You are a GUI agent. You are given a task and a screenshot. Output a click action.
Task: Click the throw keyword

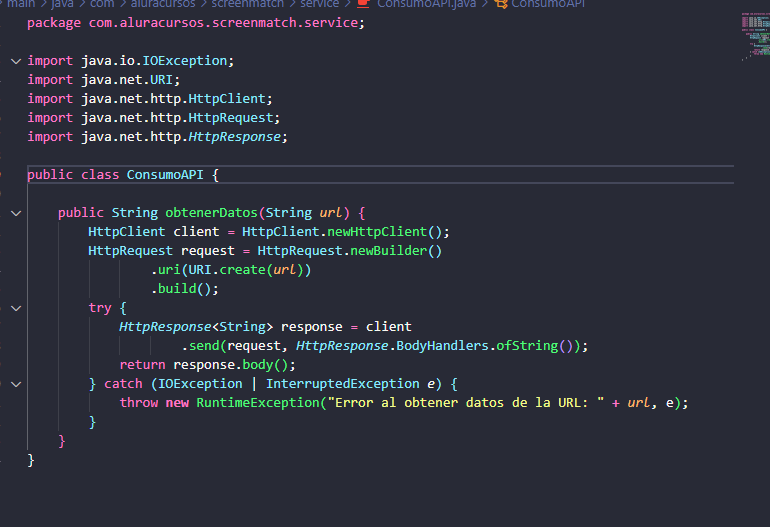tap(138, 403)
